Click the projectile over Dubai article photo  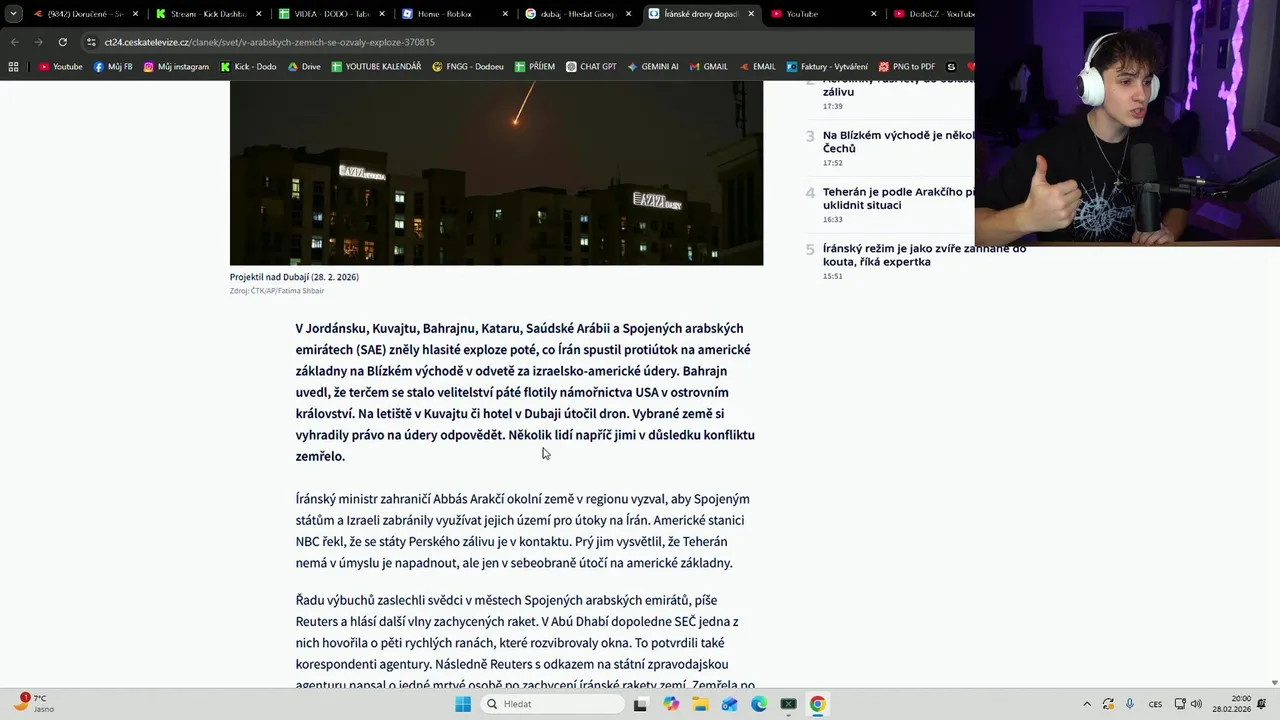click(x=496, y=172)
